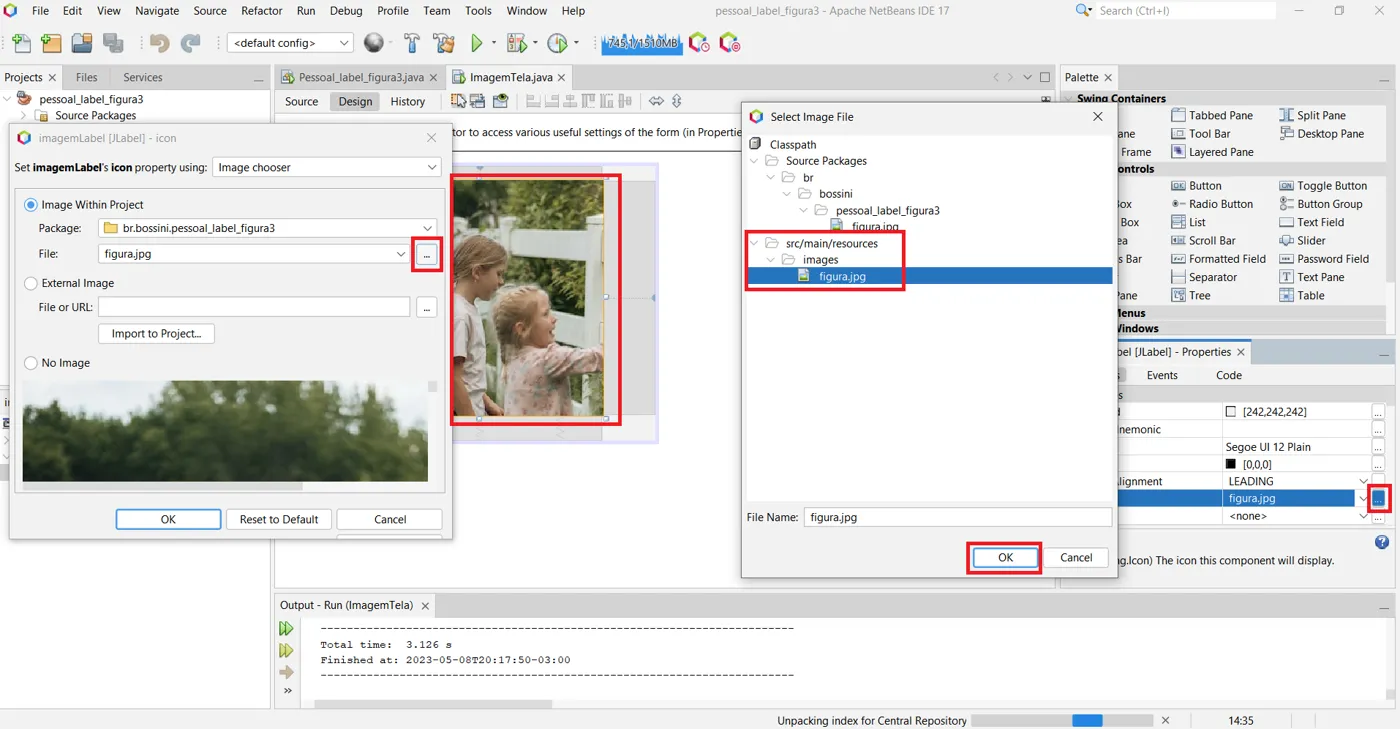Undo the last action from the toolbar

click(159, 43)
